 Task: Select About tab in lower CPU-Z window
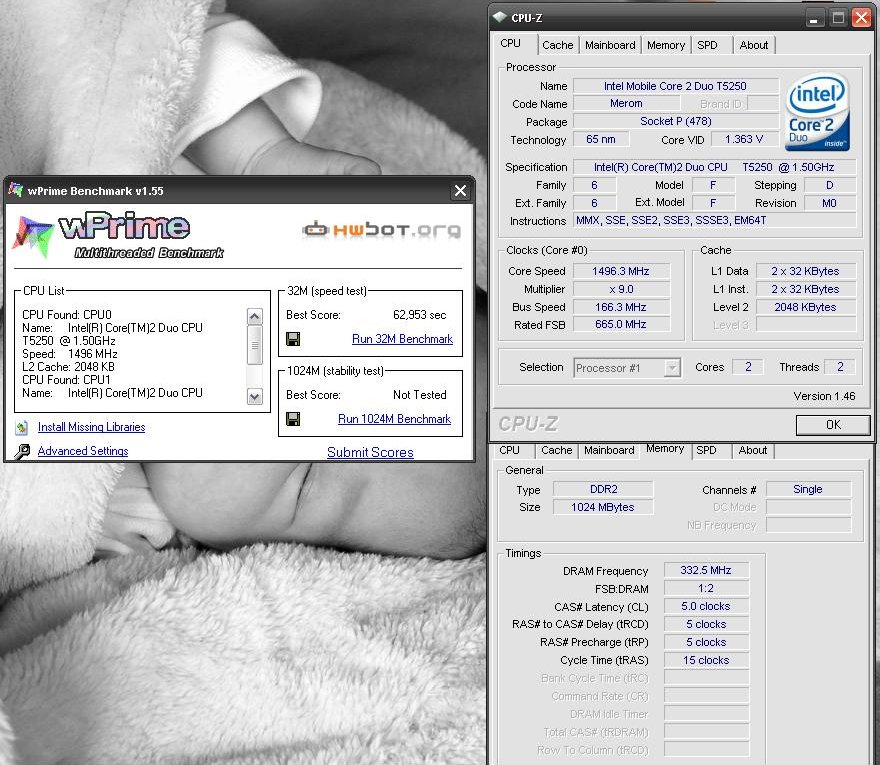753,450
